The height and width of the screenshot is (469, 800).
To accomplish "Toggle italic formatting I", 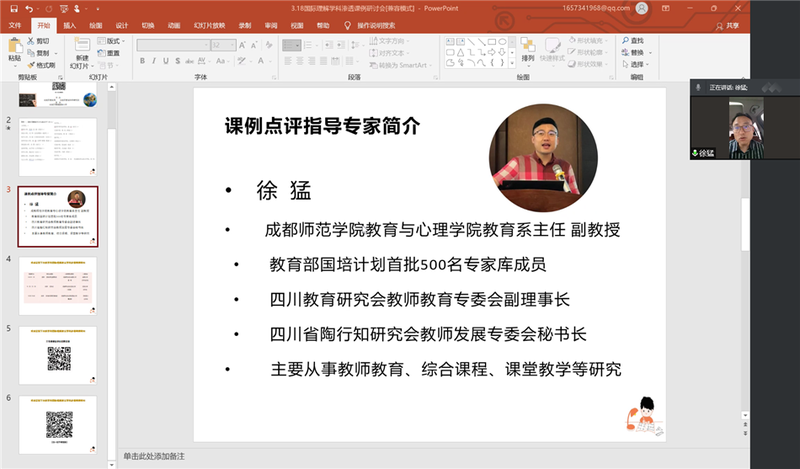I will click(x=154, y=61).
